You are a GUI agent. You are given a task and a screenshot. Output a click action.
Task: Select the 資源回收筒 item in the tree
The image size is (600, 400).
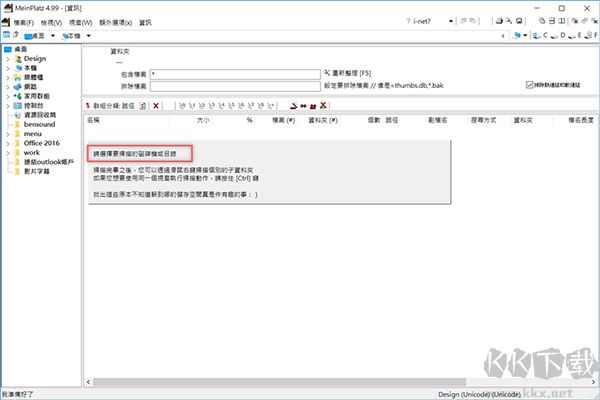tap(40, 115)
